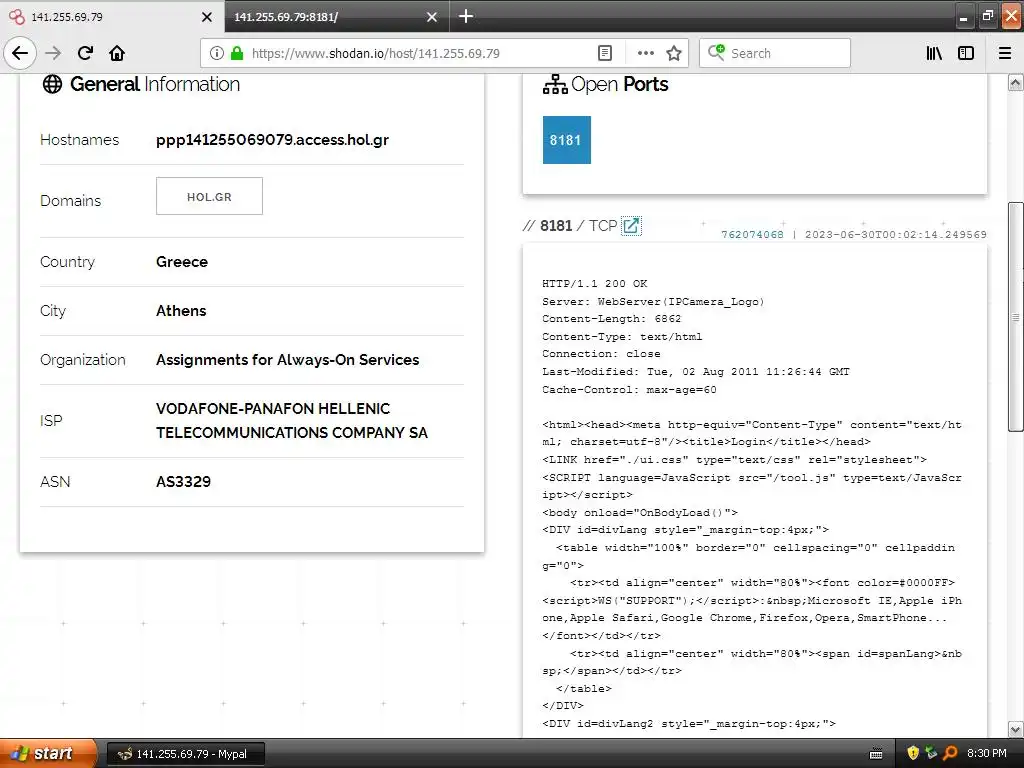Image resolution: width=1024 pixels, height=768 pixels.
Task: Close the 141.255.69.79:8181/ tab
Action: tap(432, 17)
